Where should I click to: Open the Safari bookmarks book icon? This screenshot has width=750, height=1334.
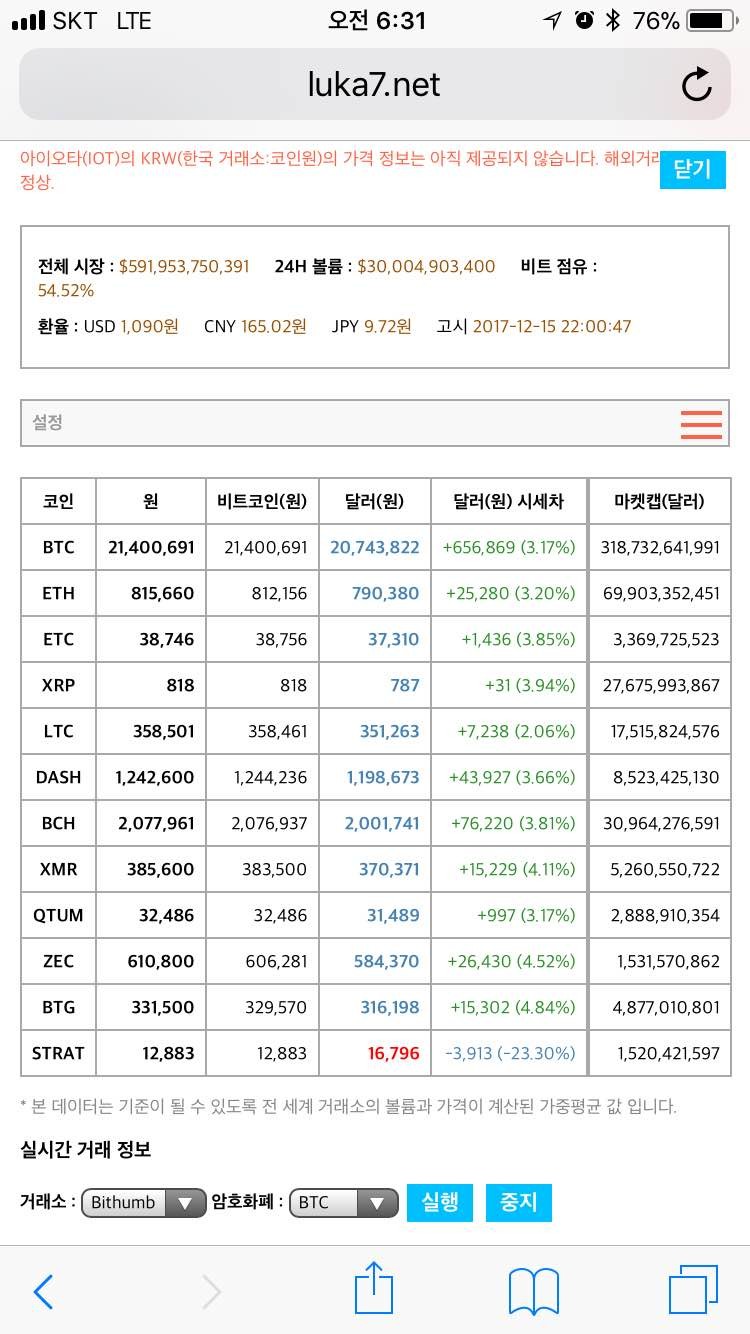[x=533, y=1291]
